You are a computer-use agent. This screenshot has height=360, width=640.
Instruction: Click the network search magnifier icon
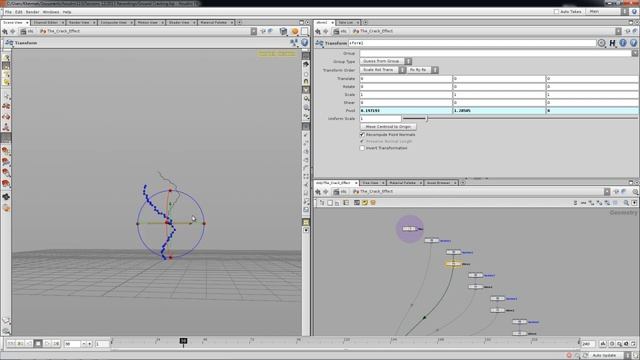pyautogui.click(x=626, y=202)
